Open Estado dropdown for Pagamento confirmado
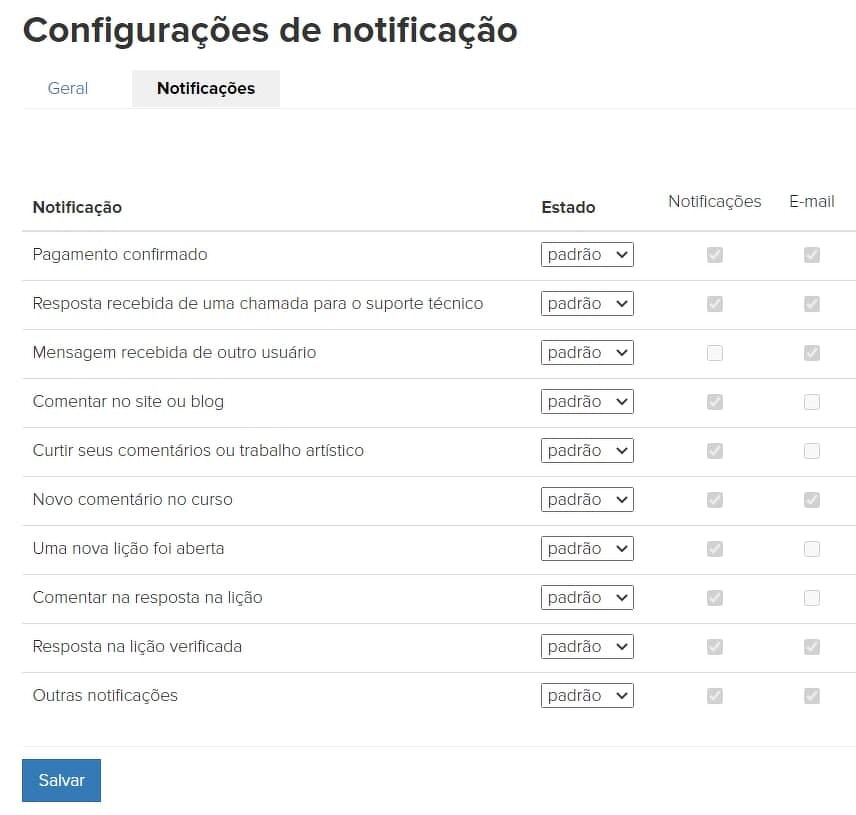Viewport: 856px width, 815px height. 587,254
